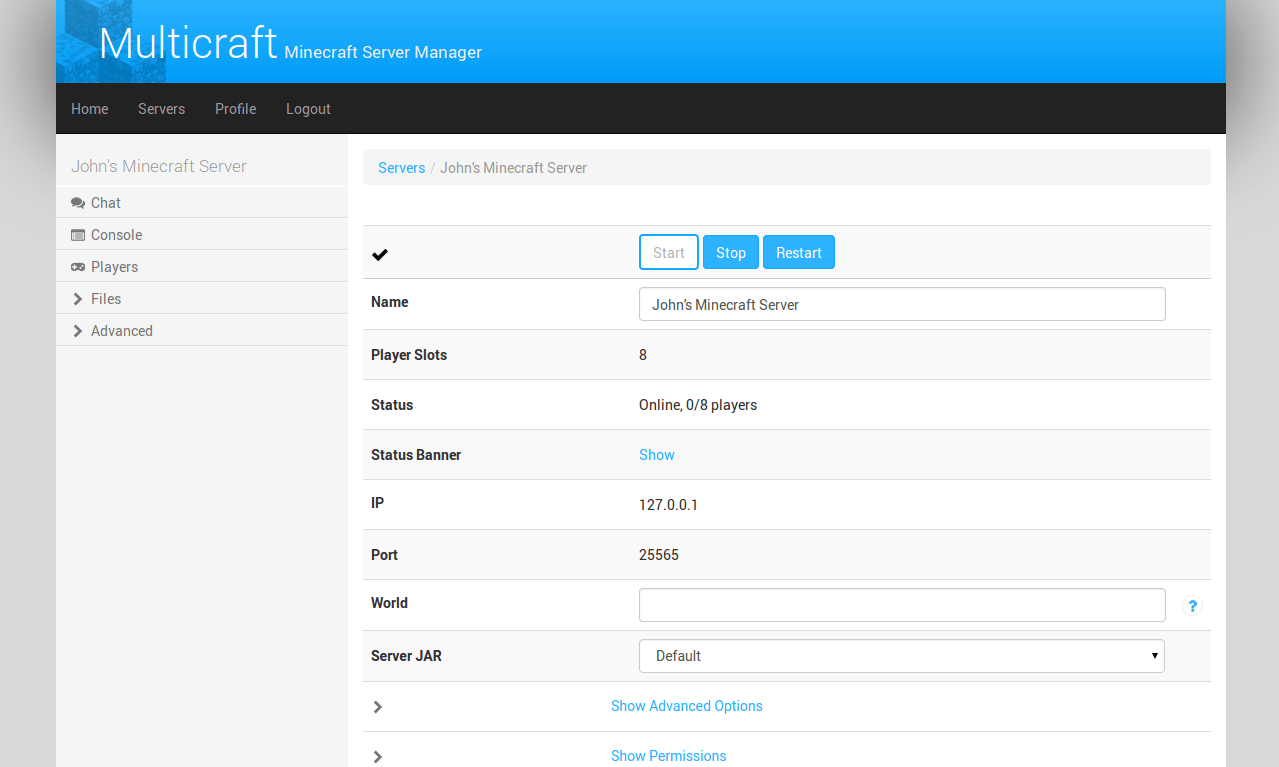1279x767 pixels.
Task: Click the 'World' row label
Action: 389,603
